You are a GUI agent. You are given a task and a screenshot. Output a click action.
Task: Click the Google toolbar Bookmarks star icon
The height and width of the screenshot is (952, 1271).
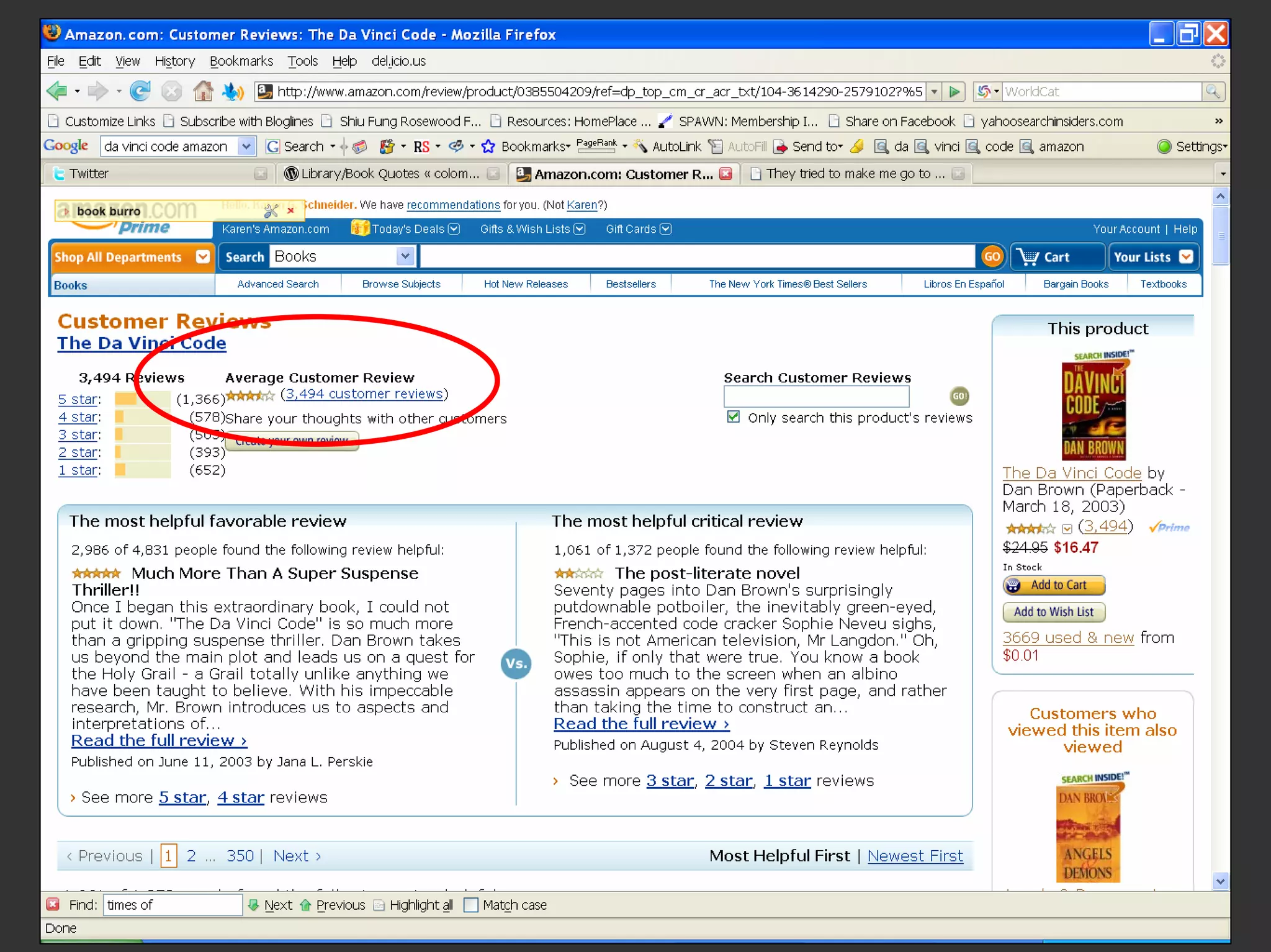488,146
